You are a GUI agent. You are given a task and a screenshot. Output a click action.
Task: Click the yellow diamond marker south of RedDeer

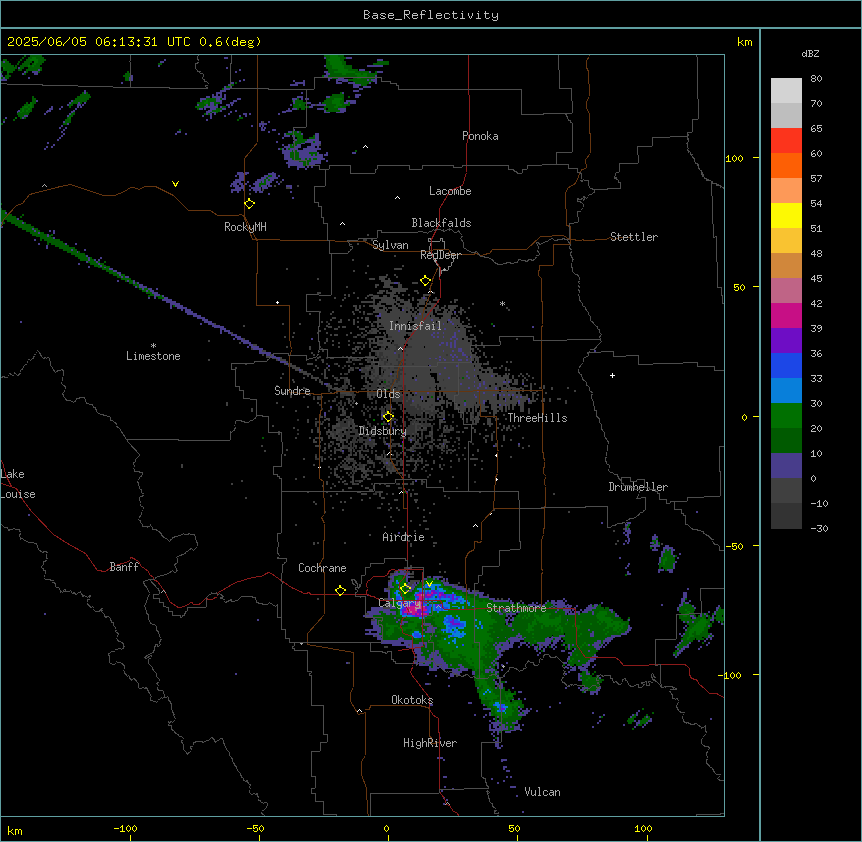(x=426, y=281)
